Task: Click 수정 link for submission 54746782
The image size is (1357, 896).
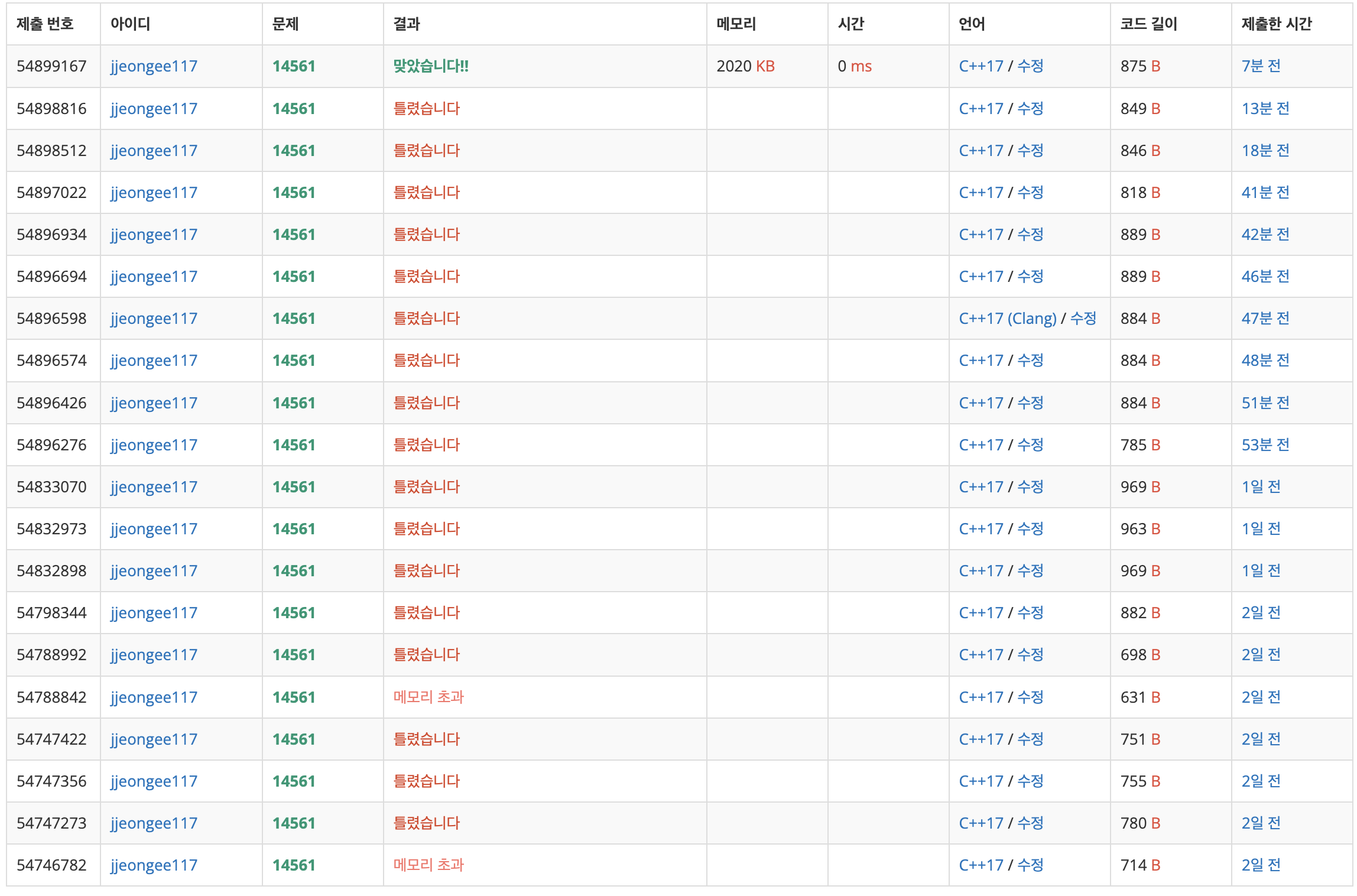Action: pos(1030,865)
